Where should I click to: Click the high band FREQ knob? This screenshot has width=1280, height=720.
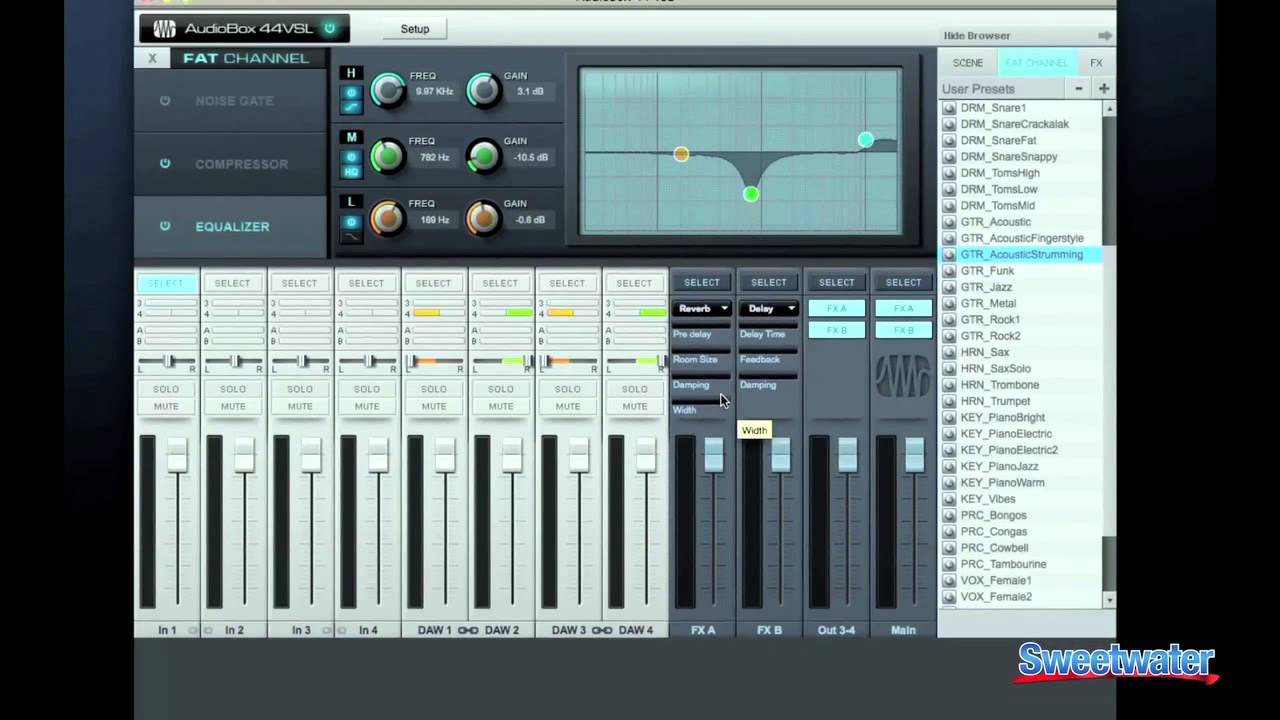point(387,91)
